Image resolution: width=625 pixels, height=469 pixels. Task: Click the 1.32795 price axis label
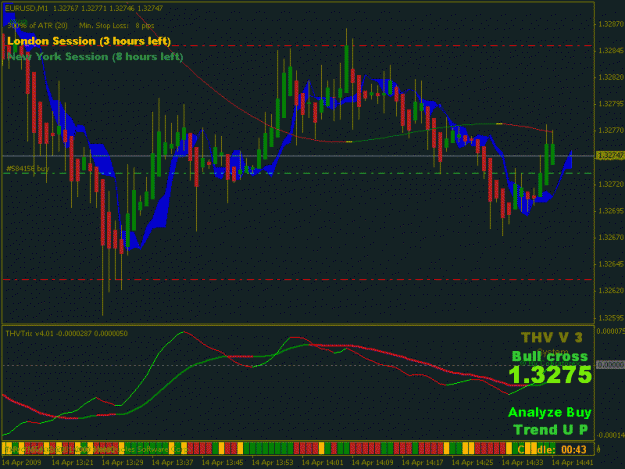pos(611,104)
